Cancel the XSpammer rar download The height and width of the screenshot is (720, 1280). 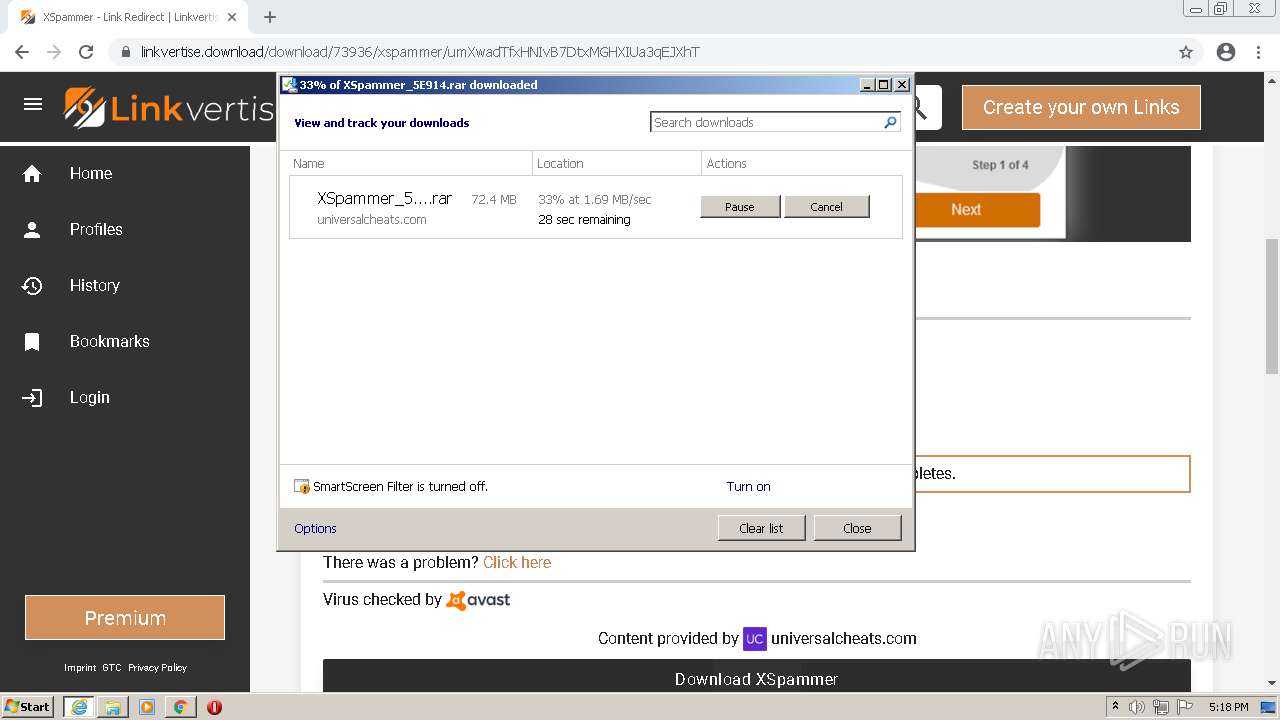point(826,207)
